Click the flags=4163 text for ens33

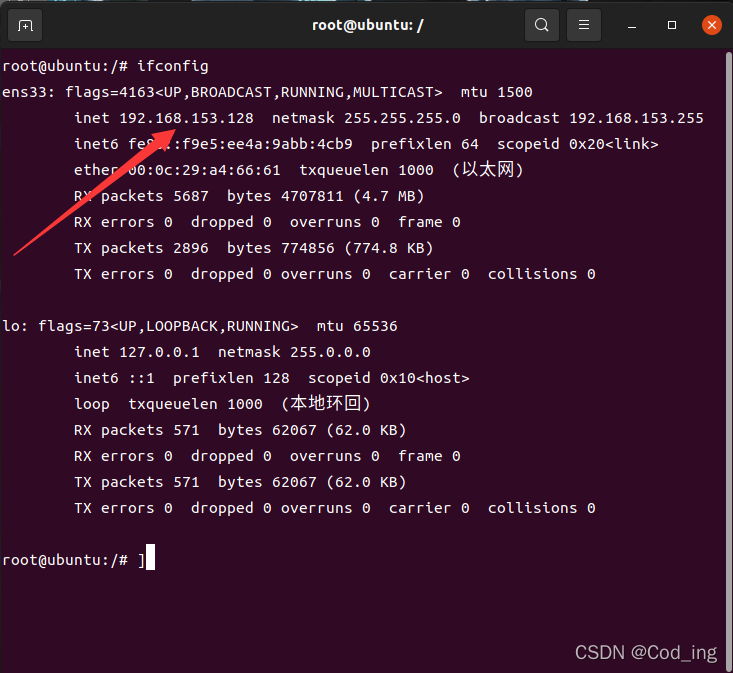pos(110,92)
